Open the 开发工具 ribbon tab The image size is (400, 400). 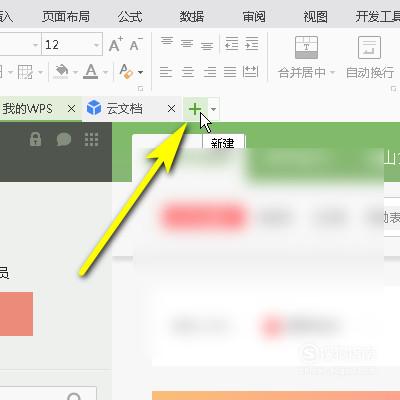point(378,16)
